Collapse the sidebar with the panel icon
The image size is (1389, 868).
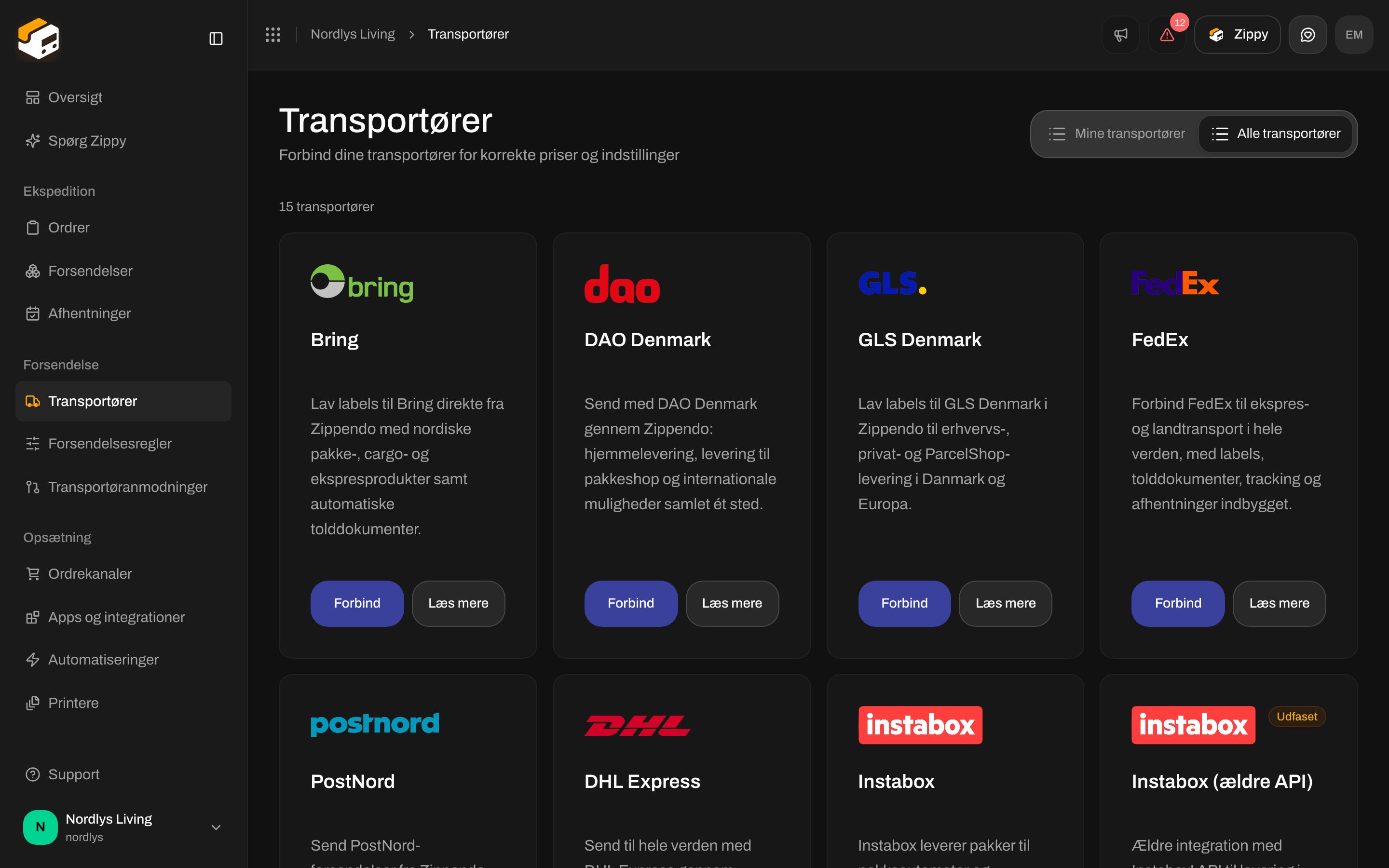pyautogui.click(x=216, y=39)
